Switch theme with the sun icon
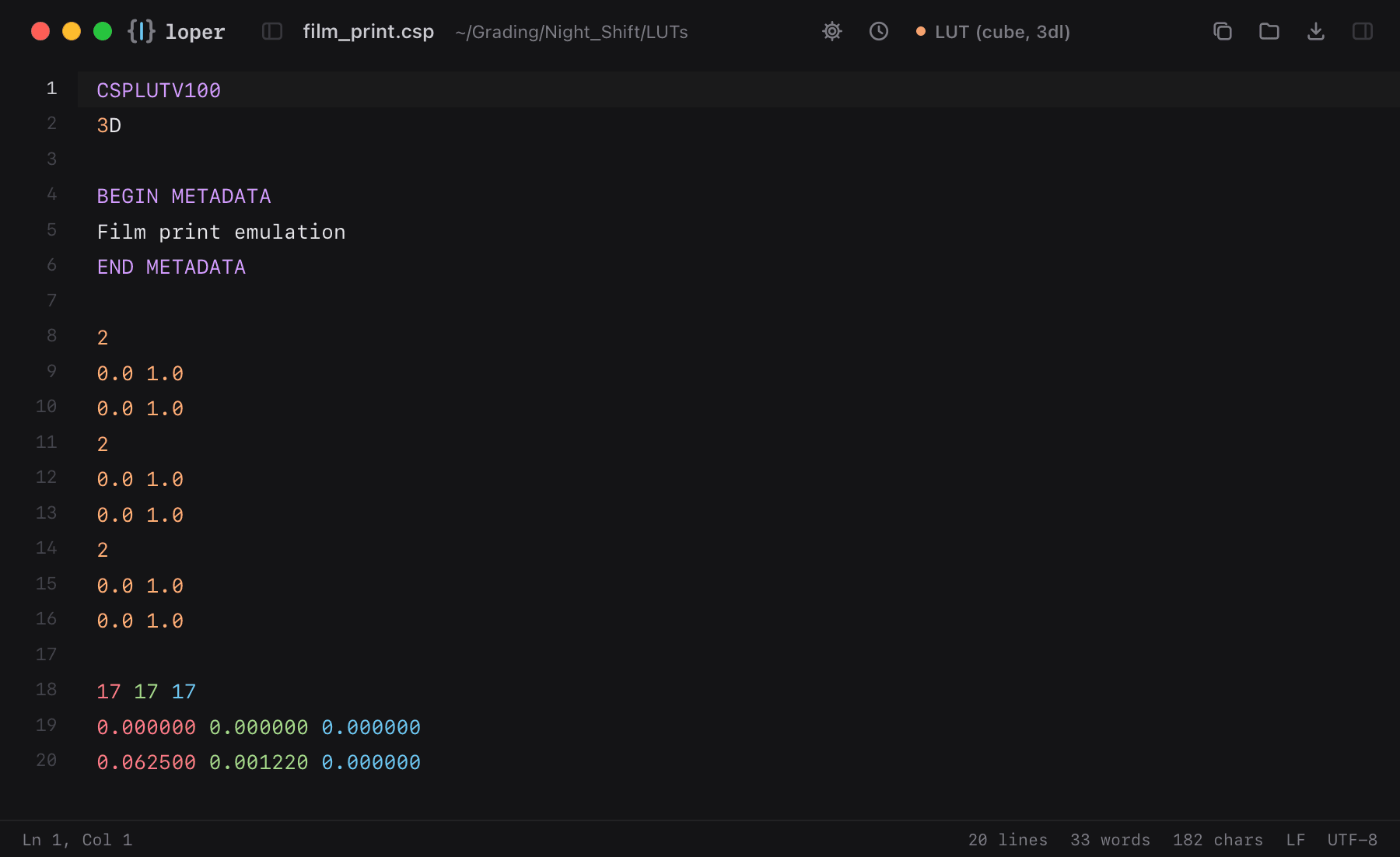The image size is (1400, 857). 832,31
